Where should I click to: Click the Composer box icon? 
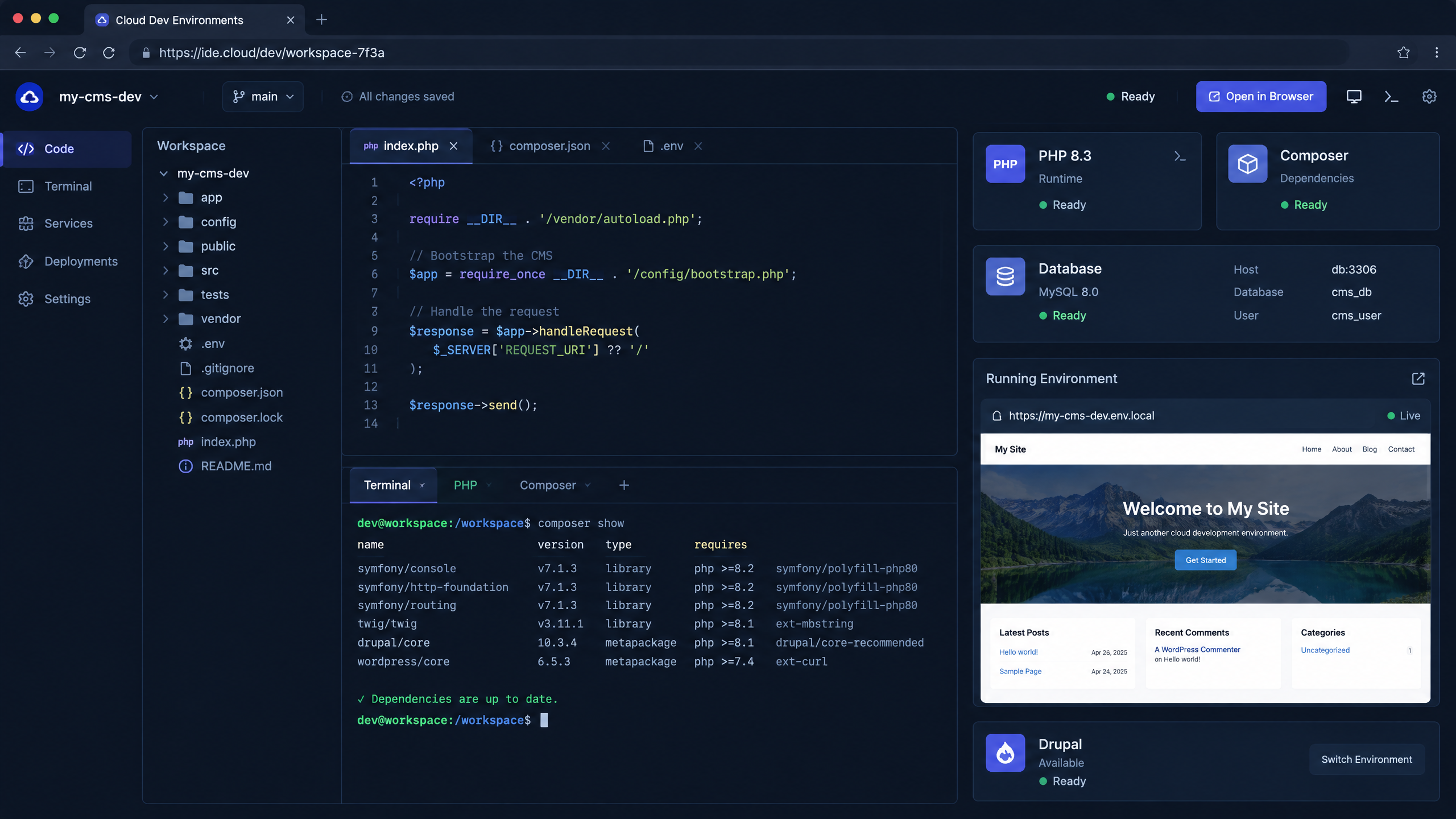[1247, 164]
